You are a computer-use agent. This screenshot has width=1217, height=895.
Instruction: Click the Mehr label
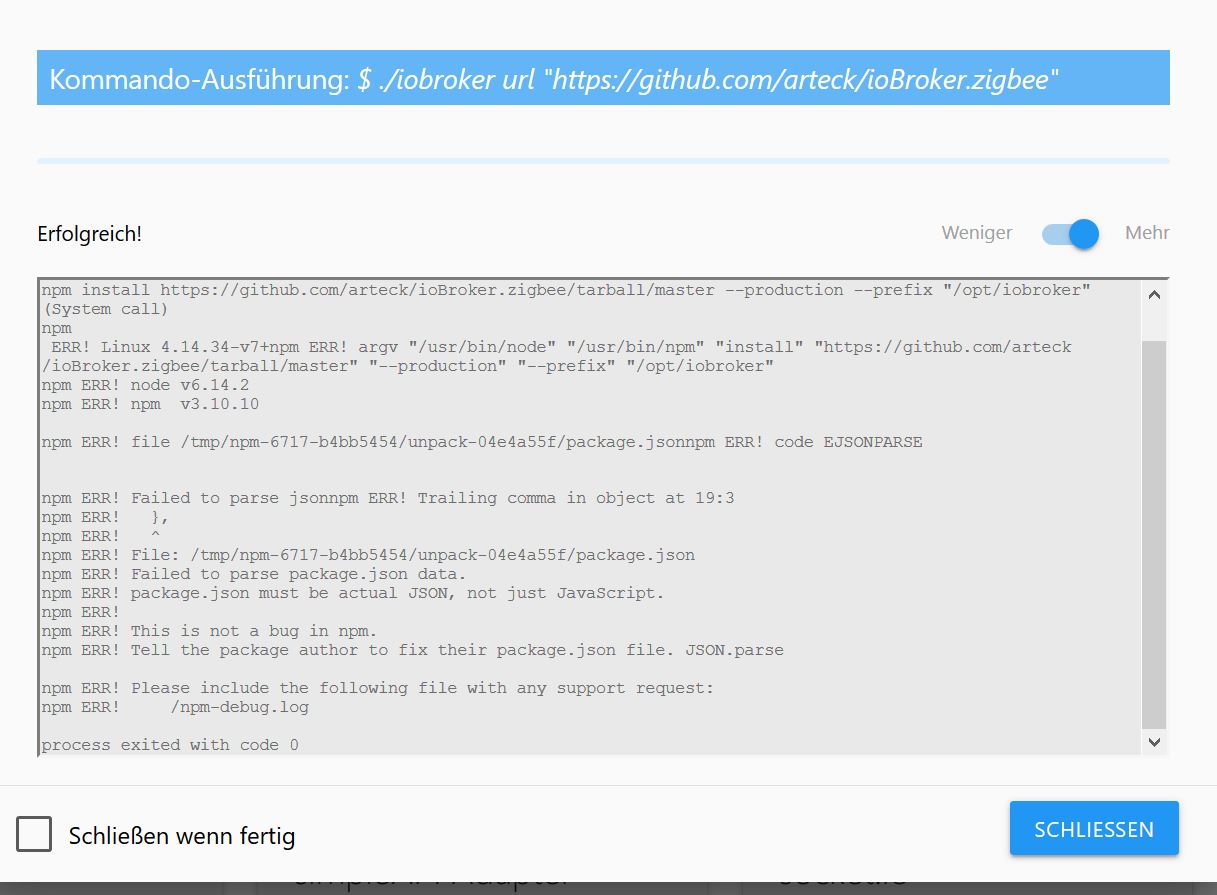1147,233
